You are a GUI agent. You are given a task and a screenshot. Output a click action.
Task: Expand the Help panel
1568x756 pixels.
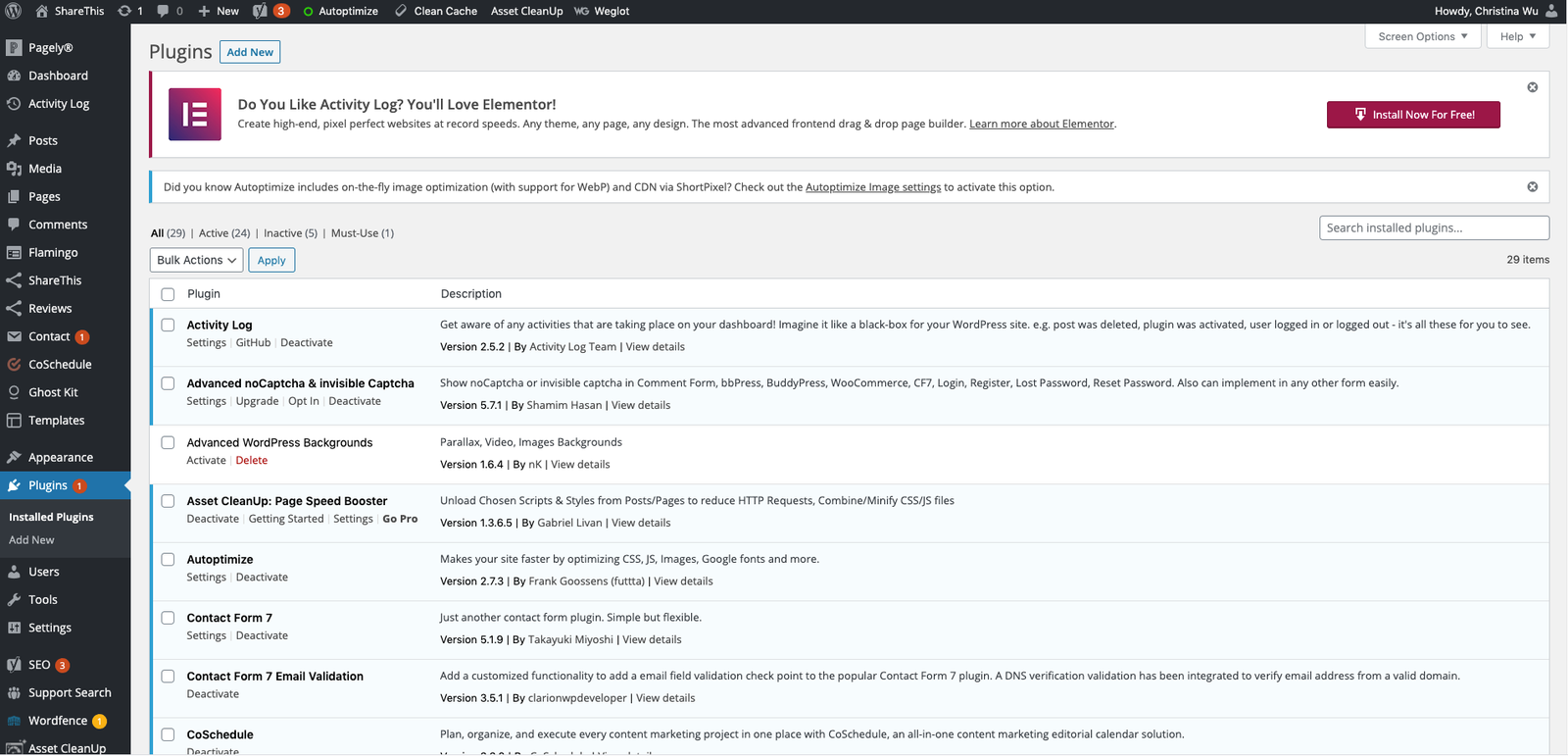point(1518,36)
